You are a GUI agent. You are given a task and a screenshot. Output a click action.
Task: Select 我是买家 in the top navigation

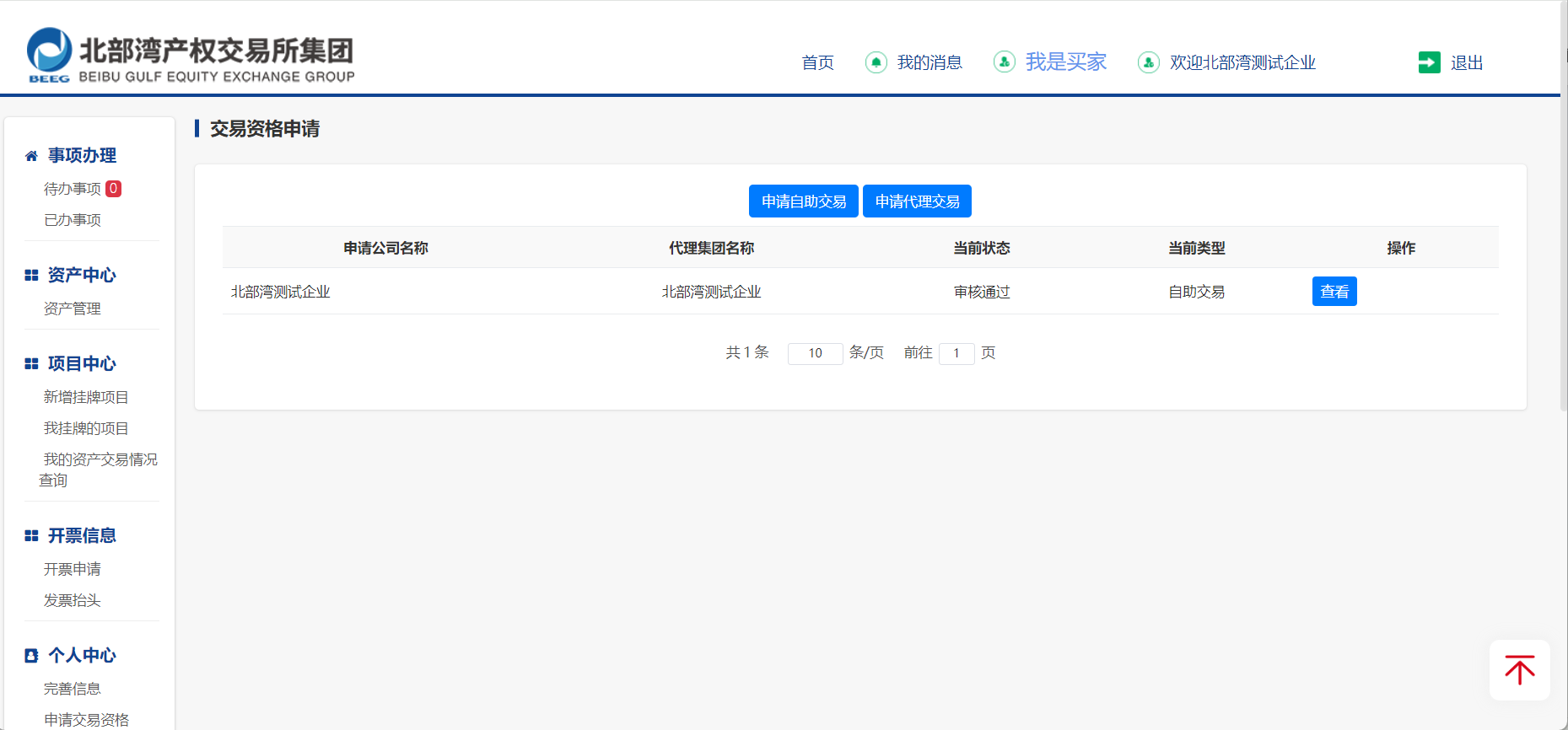point(1066,62)
